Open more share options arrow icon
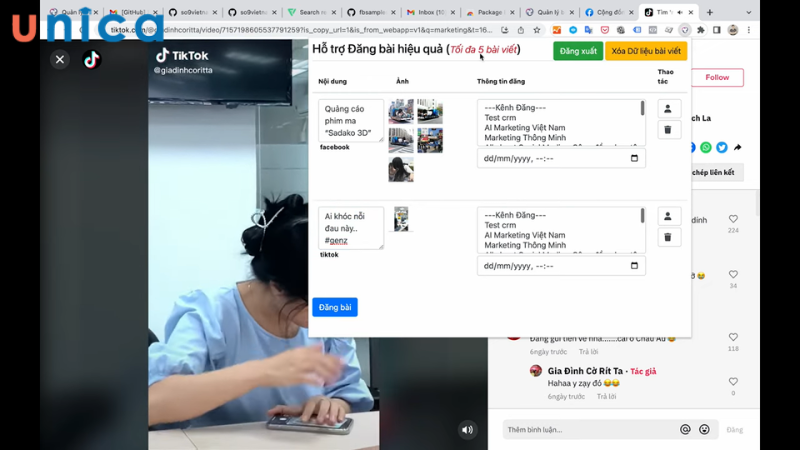The height and width of the screenshot is (450, 800). coord(738,147)
